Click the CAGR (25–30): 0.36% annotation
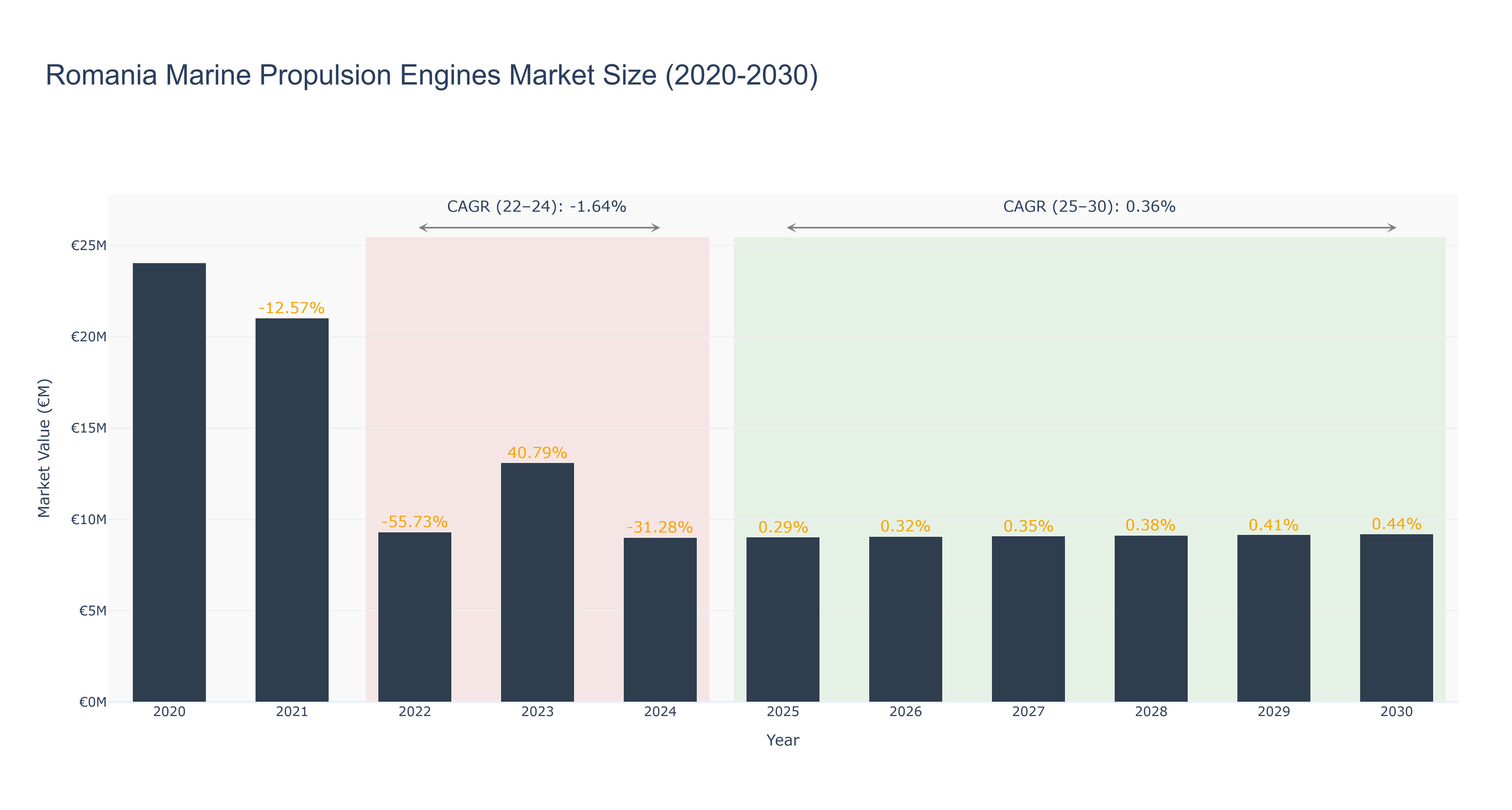Viewport: 1512px width, 810px height. 1089,207
